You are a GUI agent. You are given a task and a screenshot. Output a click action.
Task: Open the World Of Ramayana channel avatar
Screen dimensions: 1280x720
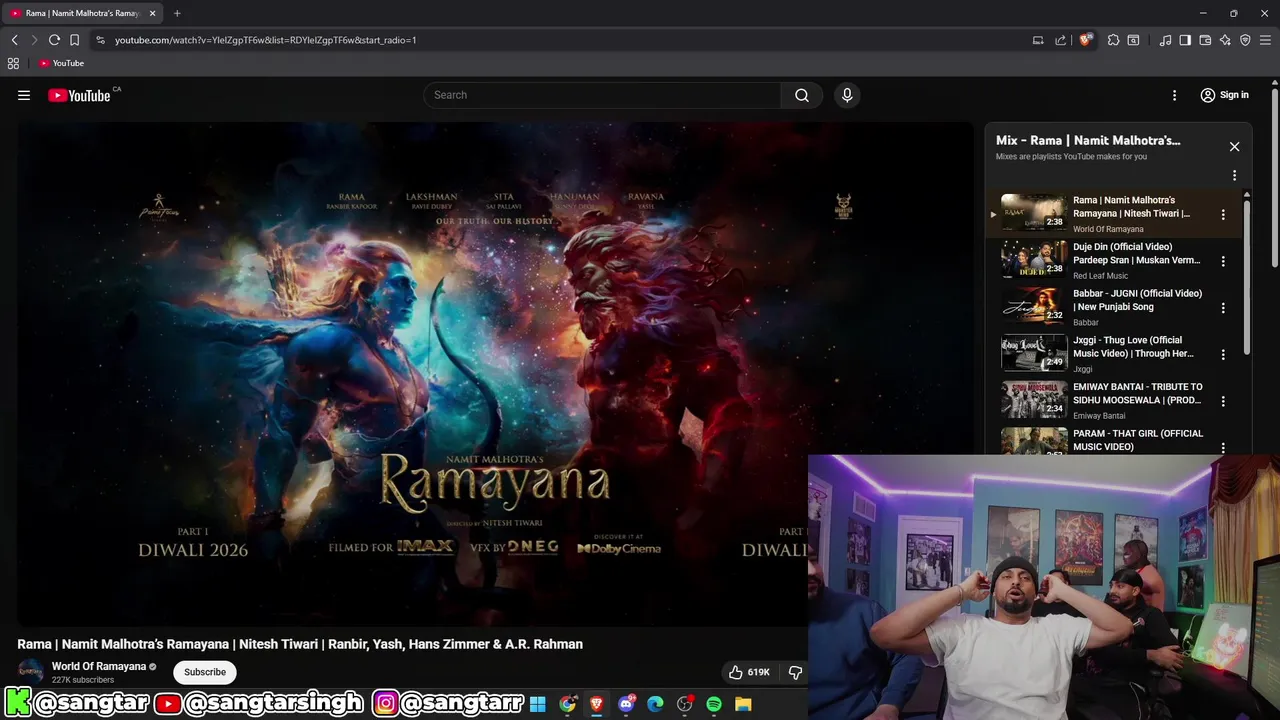[31, 671]
